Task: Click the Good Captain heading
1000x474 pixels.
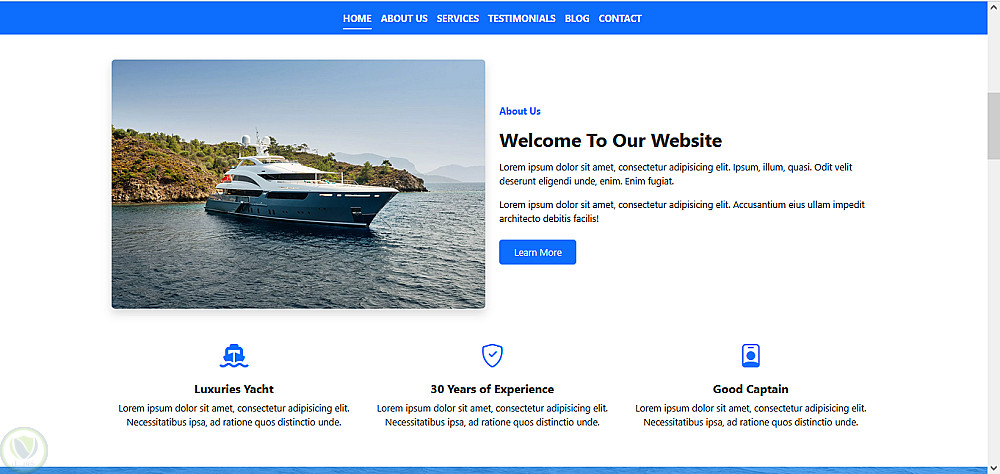Action: tap(751, 389)
